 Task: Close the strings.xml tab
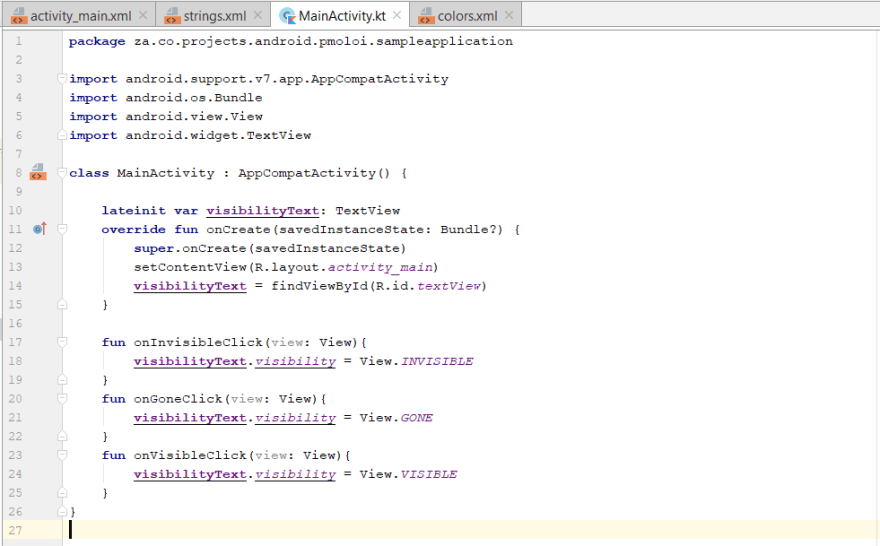click(258, 15)
